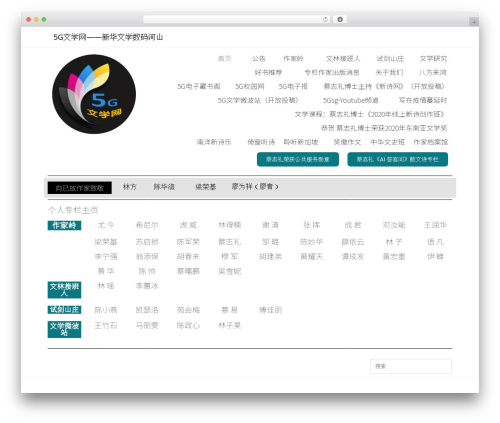Image resolution: width=500 pixels, height=423 pixels.
Task: Open 语凡 author column
Action: point(435,242)
